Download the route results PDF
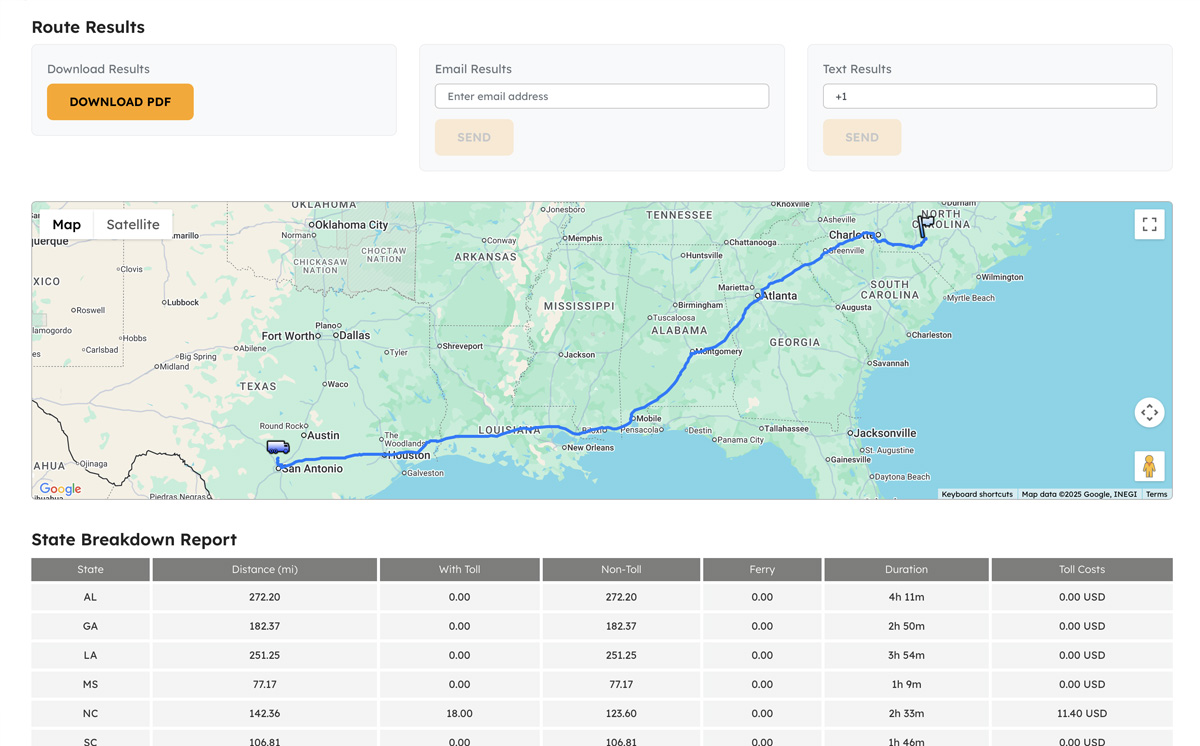The width and height of the screenshot is (1200, 746). point(120,102)
